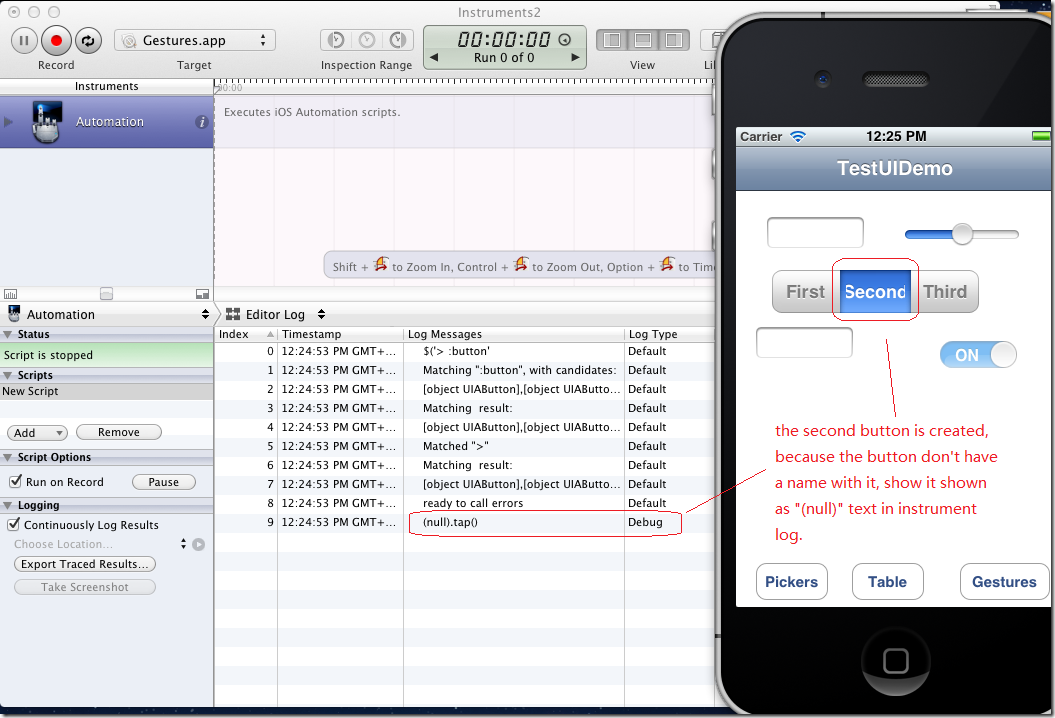Click the Editor Log grid icon
1055x718 pixels.
(233, 314)
